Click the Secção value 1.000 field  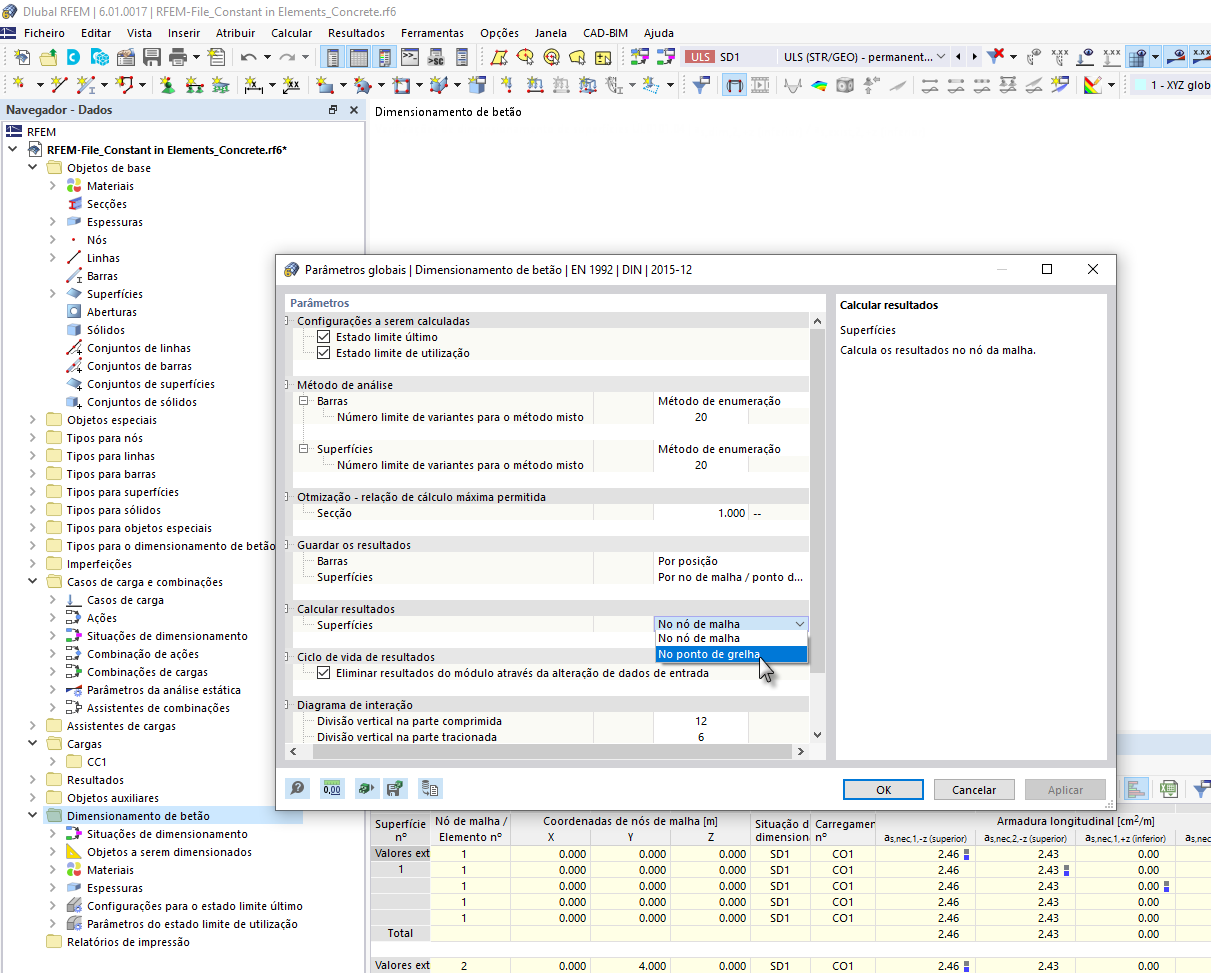pos(701,513)
